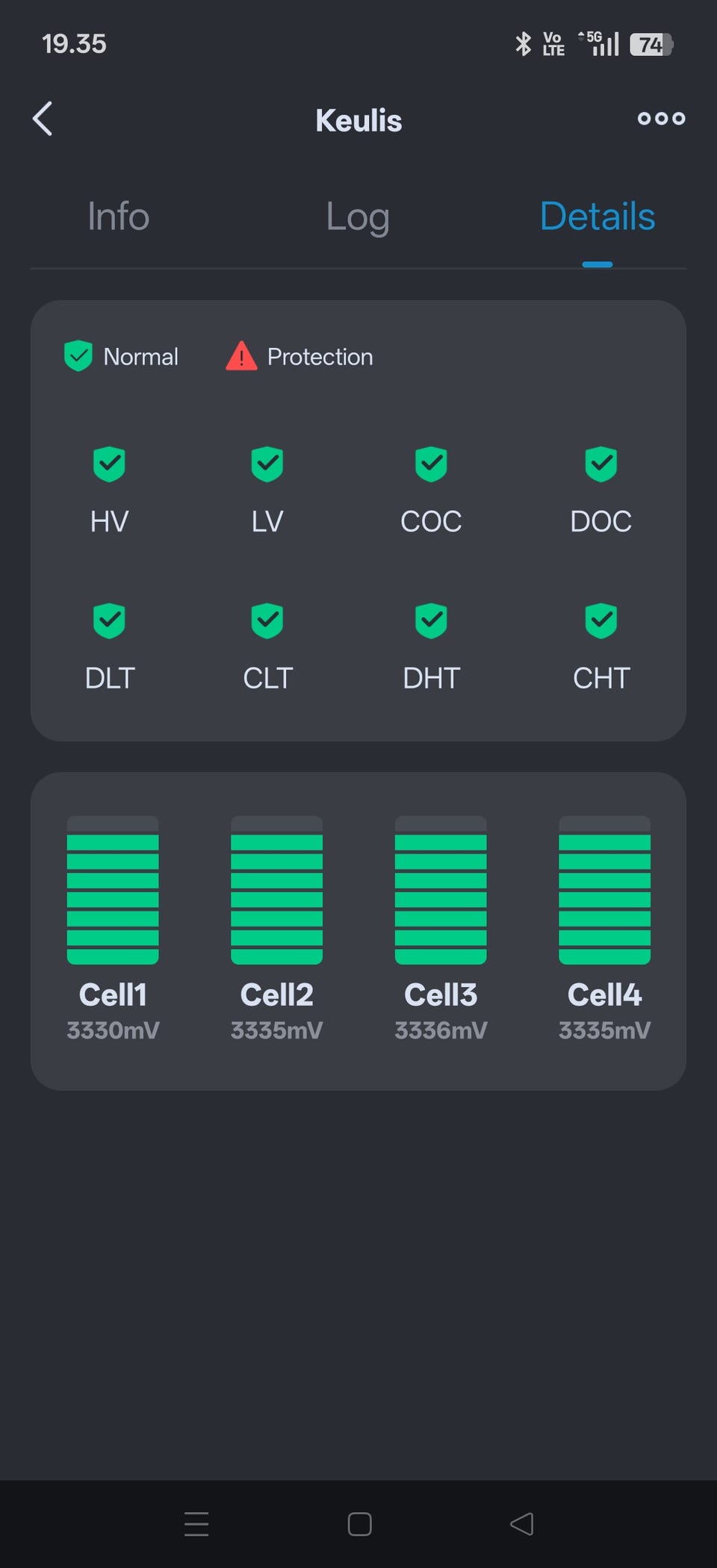717x1568 pixels.
Task: Tap the DLT shield icon
Action: point(109,620)
